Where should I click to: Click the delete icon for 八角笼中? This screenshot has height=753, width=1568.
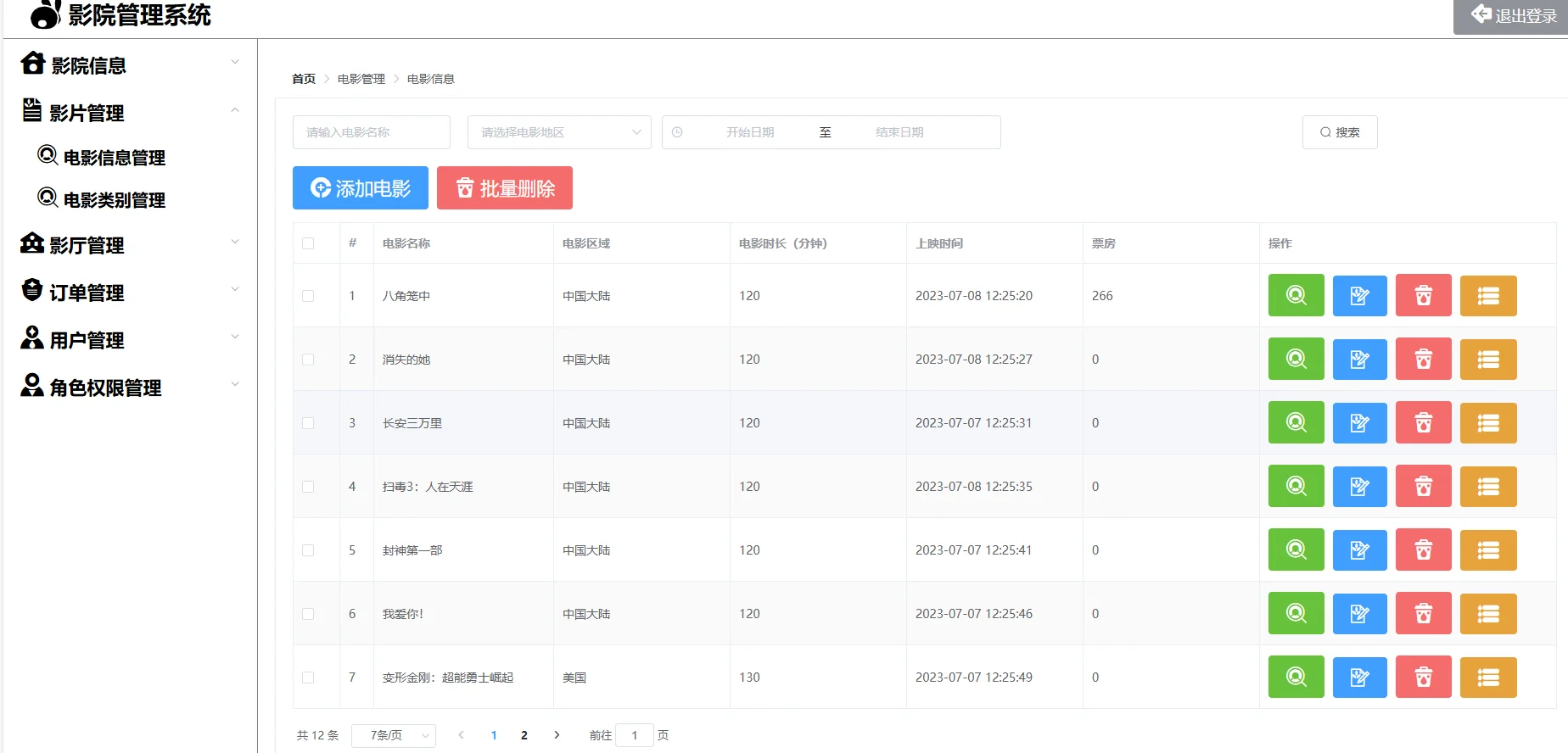tap(1424, 295)
